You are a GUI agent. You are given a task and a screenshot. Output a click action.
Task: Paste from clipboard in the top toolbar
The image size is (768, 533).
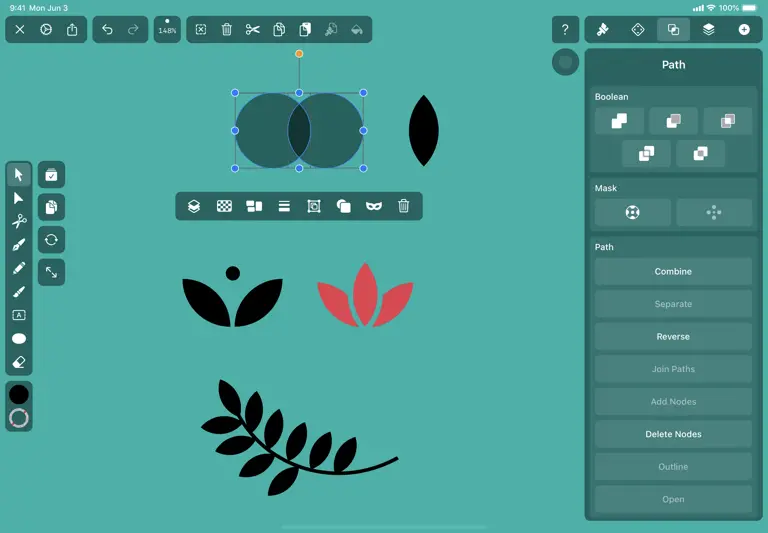pyautogui.click(x=305, y=30)
